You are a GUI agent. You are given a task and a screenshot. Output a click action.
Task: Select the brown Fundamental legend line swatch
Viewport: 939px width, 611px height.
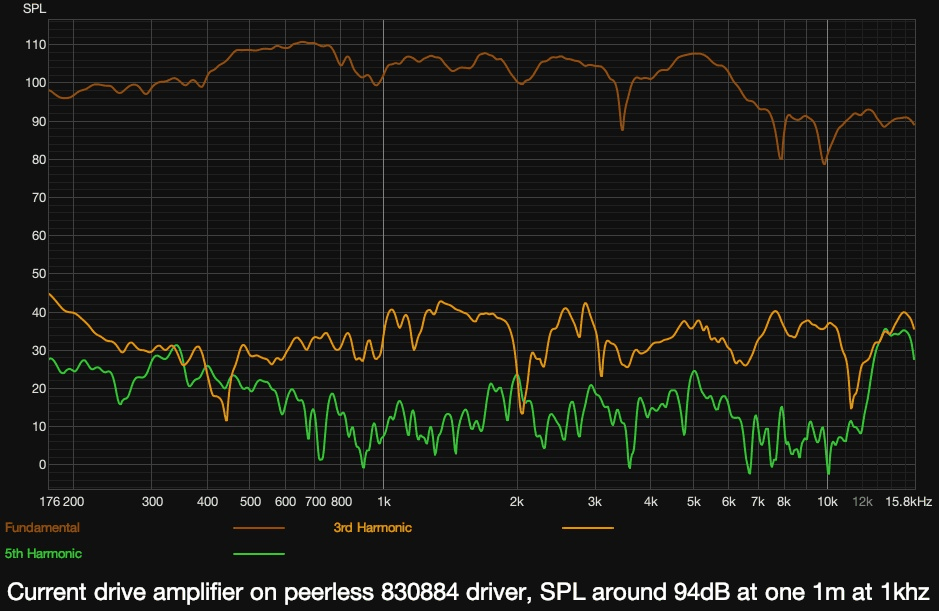click(259, 528)
